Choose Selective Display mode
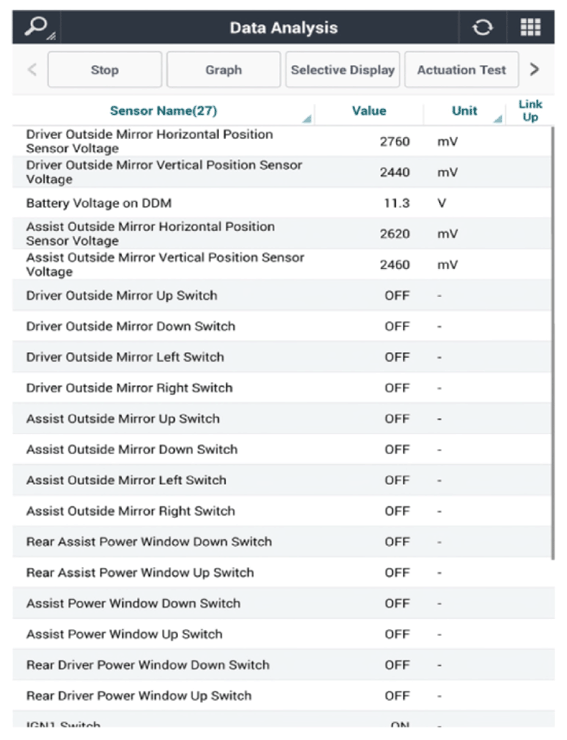This screenshot has width=567, height=740. (342, 70)
